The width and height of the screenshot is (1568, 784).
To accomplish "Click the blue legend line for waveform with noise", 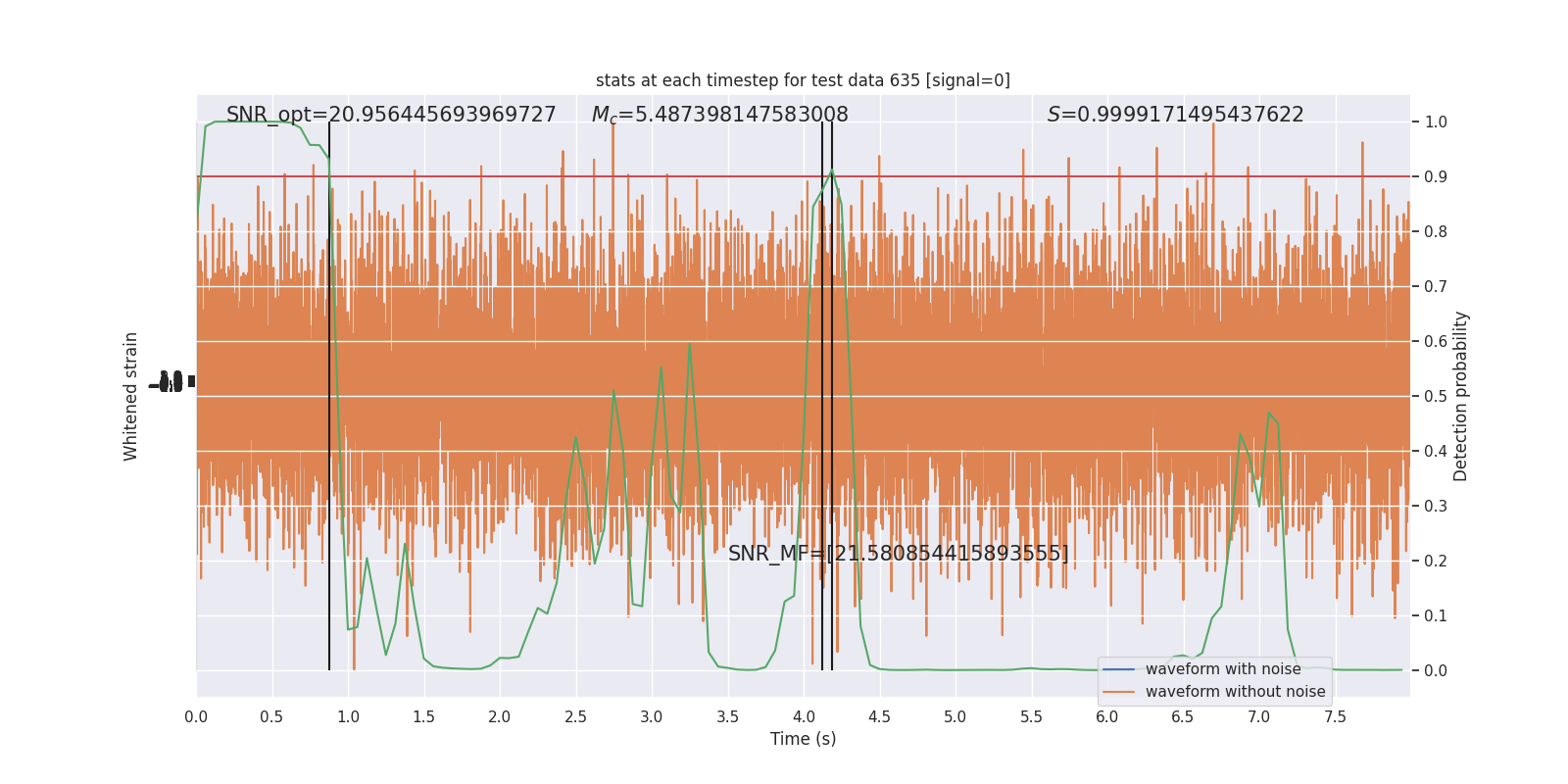I will [x=1119, y=669].
